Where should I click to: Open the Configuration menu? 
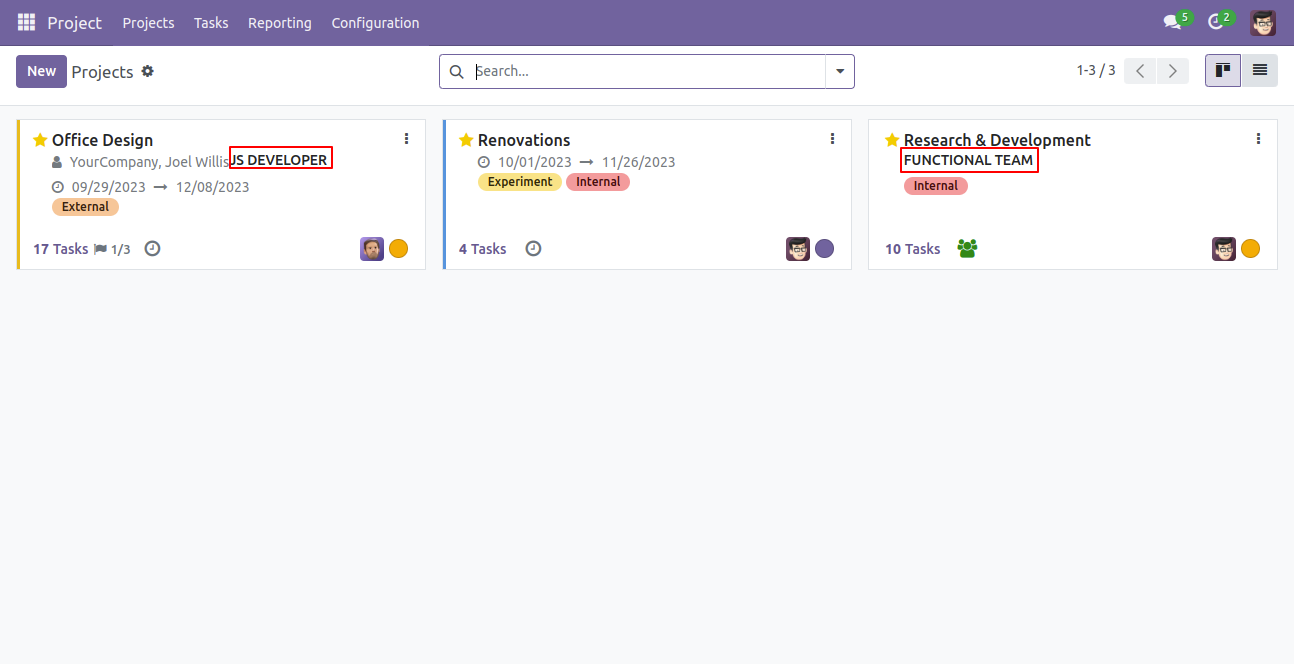375,23
